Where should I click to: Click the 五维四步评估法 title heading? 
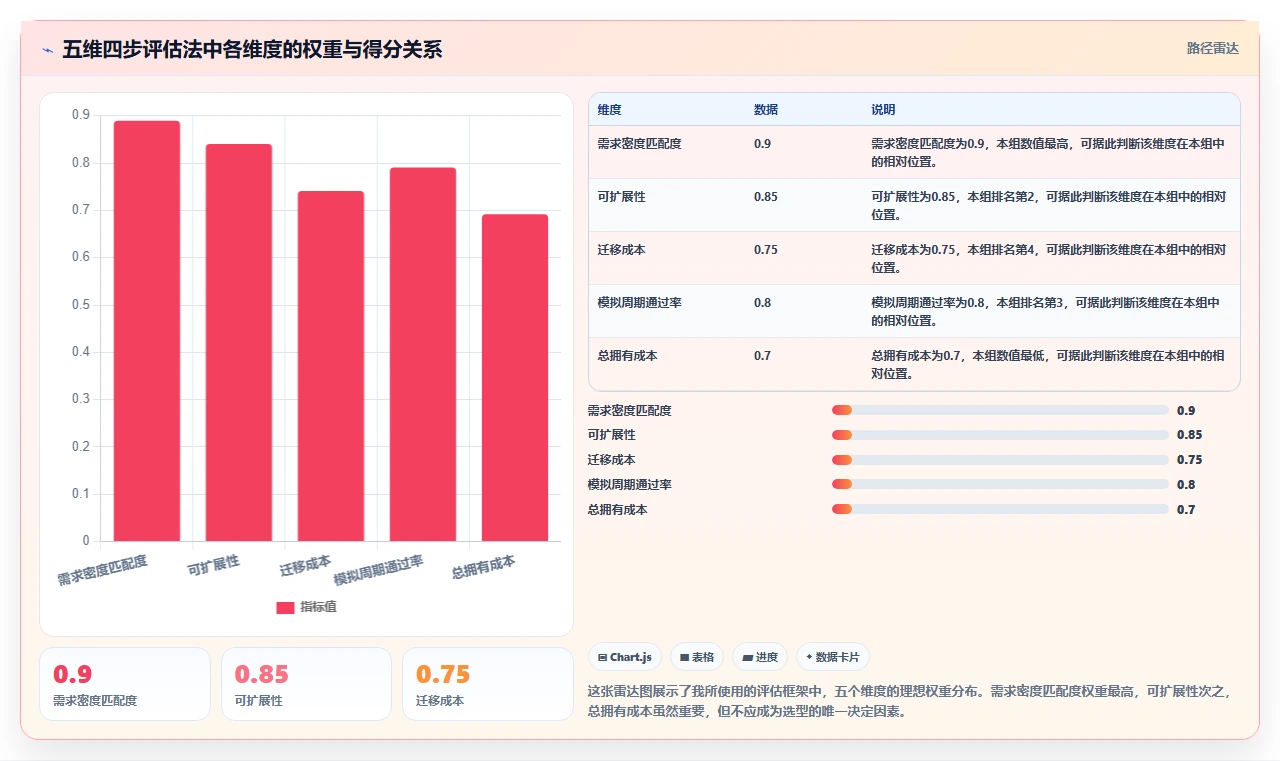252,49
